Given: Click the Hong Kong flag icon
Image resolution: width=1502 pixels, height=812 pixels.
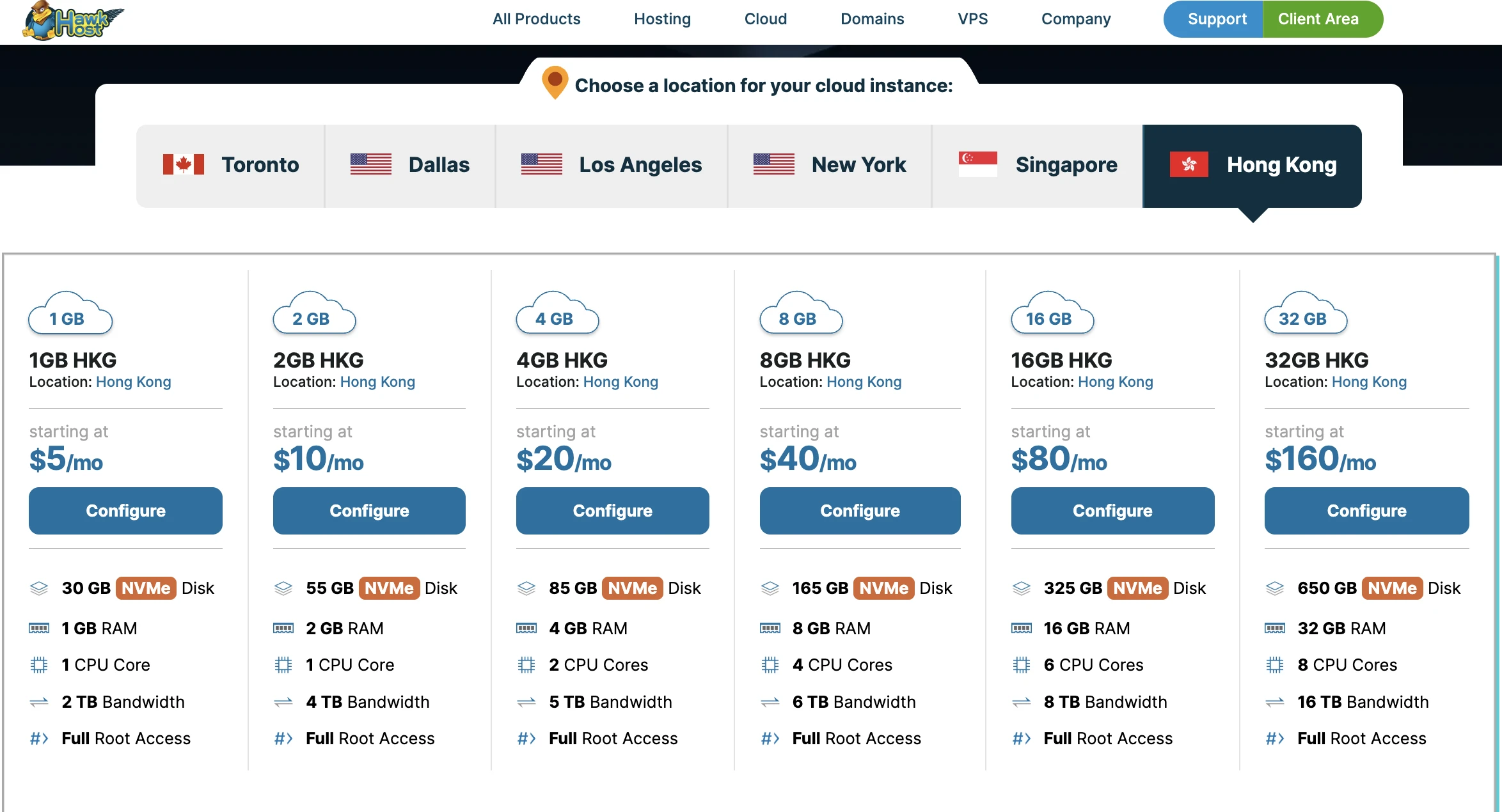Looking at the screenshot, I should pyautogui.click(x=1189, y=164).
